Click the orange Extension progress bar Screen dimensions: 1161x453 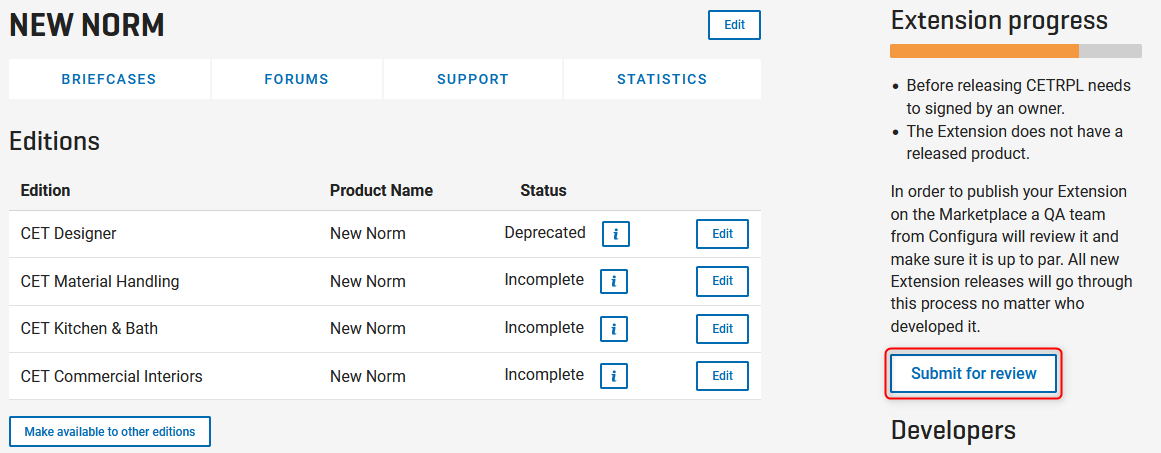click(x=984, y=51)
